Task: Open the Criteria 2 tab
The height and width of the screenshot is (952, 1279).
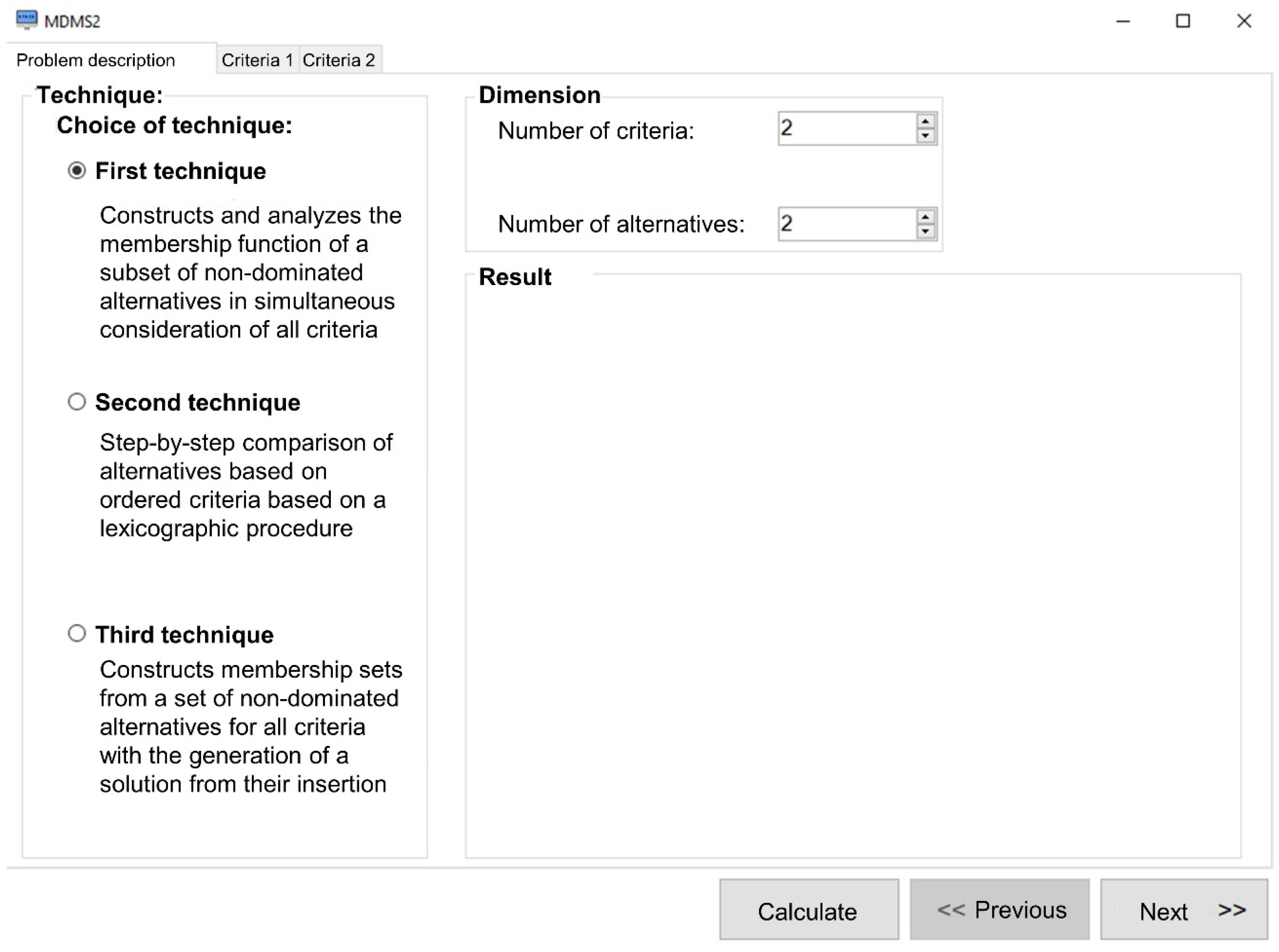Action: pos(339,60)
